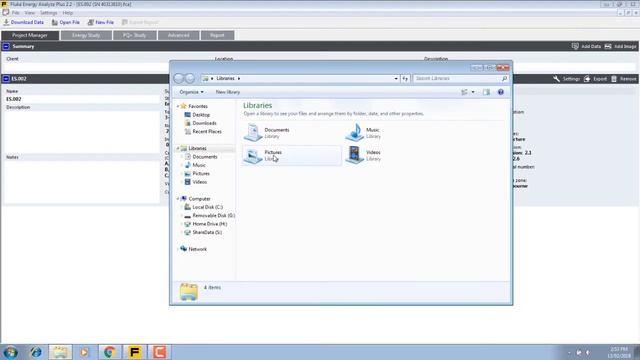Screen dimensions: 640x360
Task: Open the change view options dropdown arrow
Action: (x=473, y=92)
